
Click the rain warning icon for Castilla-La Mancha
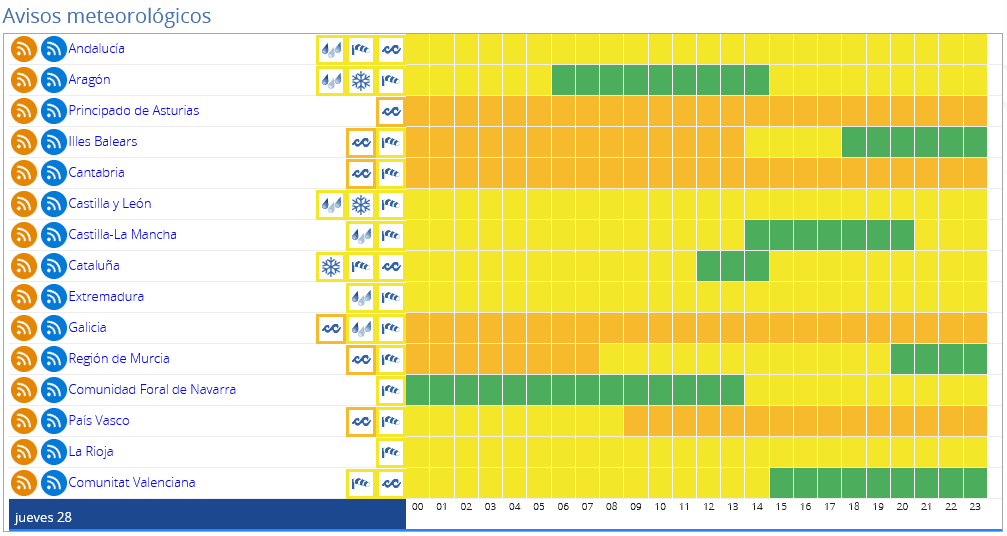click(x=361, y=235)
